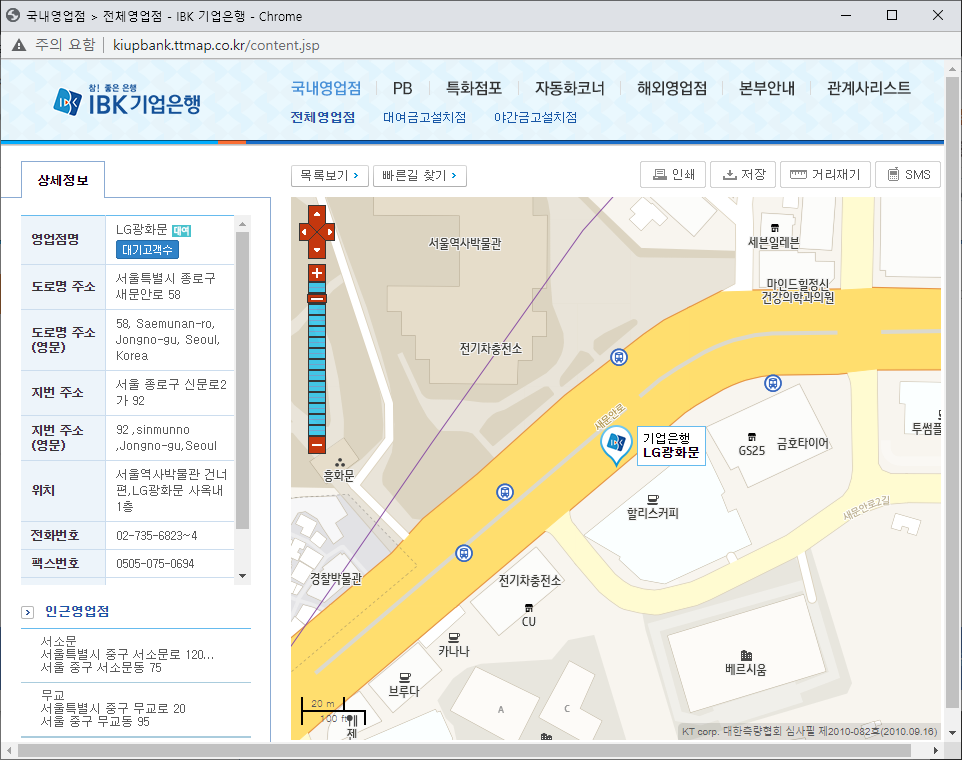Click the 금호타이어 map label
The width and height of the screenshot is (962, 760).
pyautogui.click(x=803, y=443)
